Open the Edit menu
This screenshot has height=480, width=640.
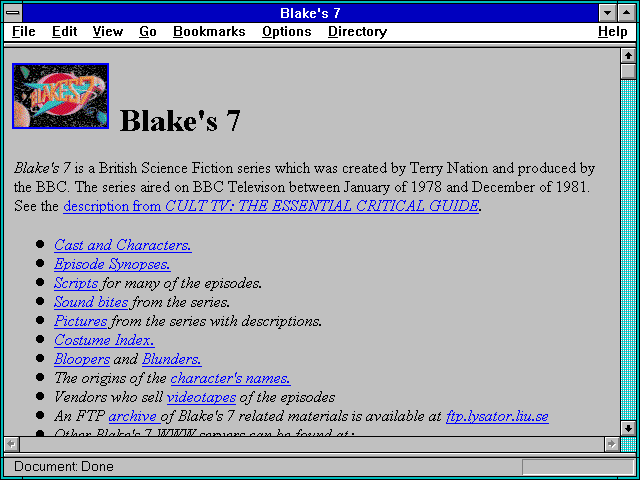coord(64,32)
